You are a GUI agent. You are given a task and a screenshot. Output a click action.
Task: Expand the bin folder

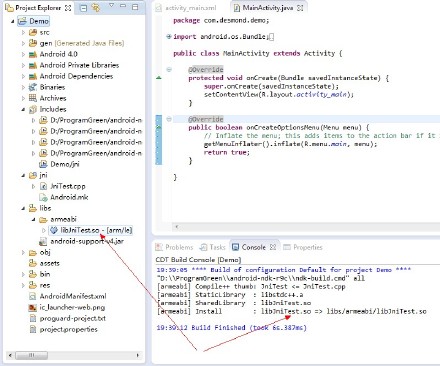pos(23,274)
